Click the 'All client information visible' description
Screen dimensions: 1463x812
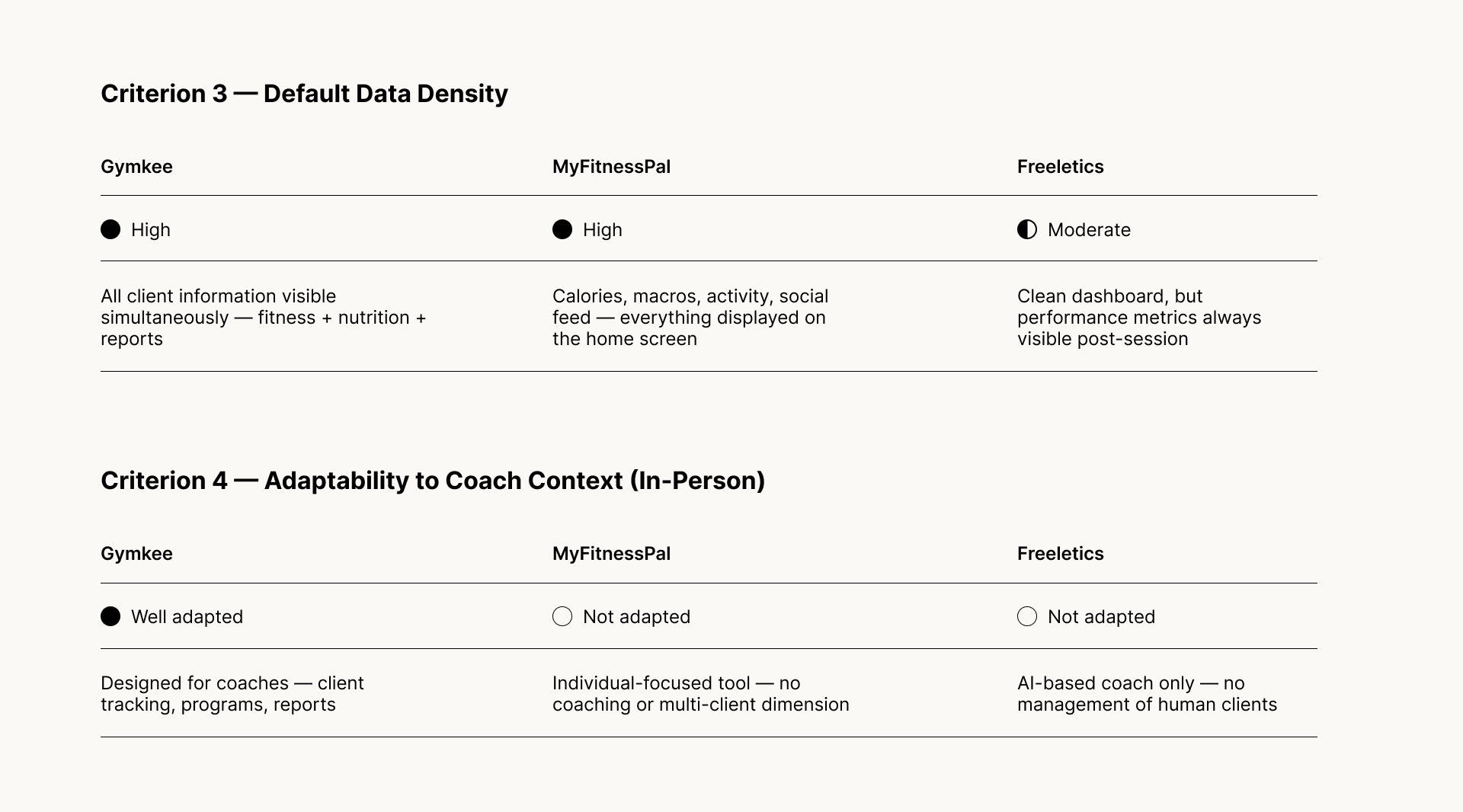tap(263, 318)
